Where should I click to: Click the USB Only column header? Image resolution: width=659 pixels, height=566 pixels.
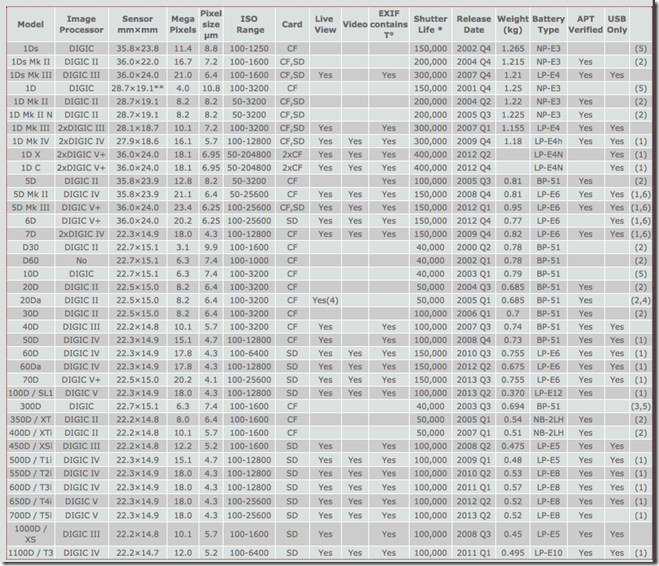pyautogui.click(x=617, y=24)
